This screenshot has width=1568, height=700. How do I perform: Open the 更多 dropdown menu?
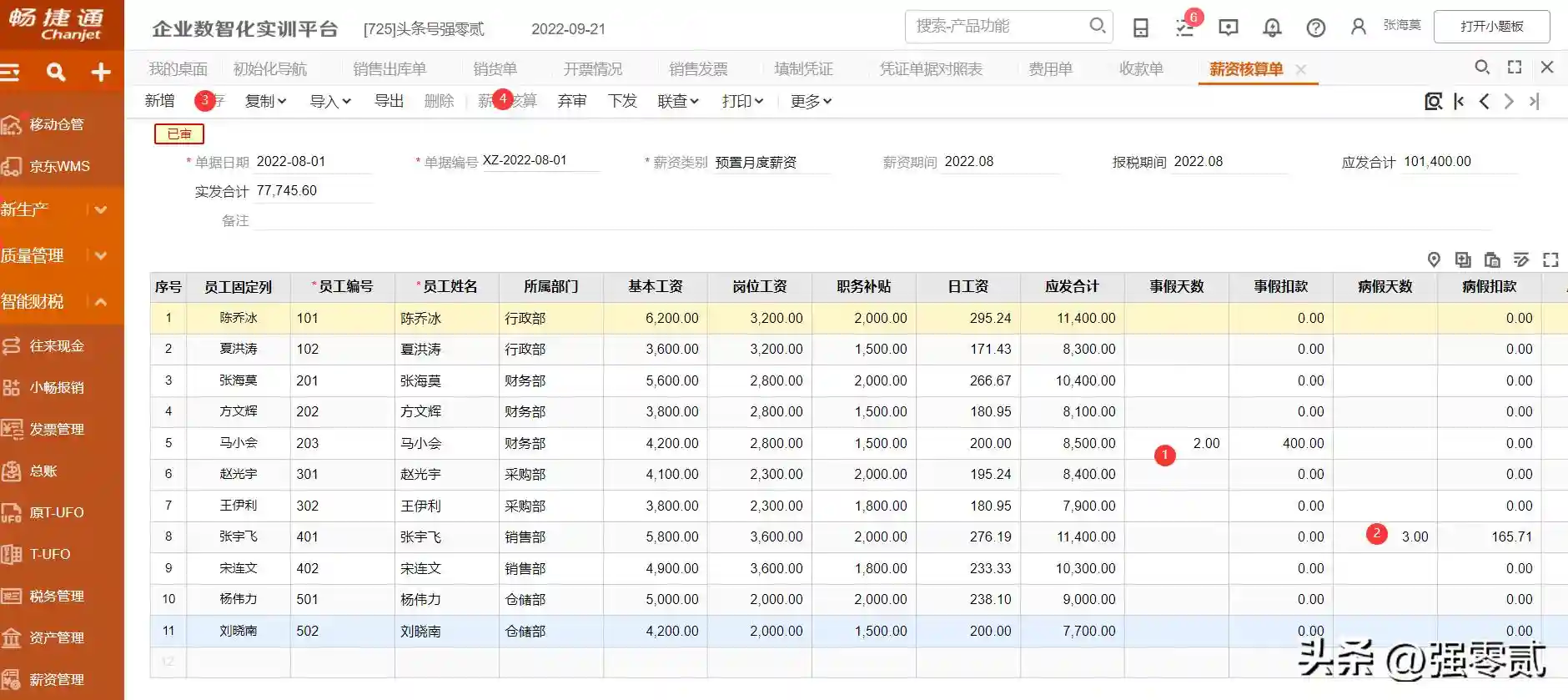tap(811, 102)
